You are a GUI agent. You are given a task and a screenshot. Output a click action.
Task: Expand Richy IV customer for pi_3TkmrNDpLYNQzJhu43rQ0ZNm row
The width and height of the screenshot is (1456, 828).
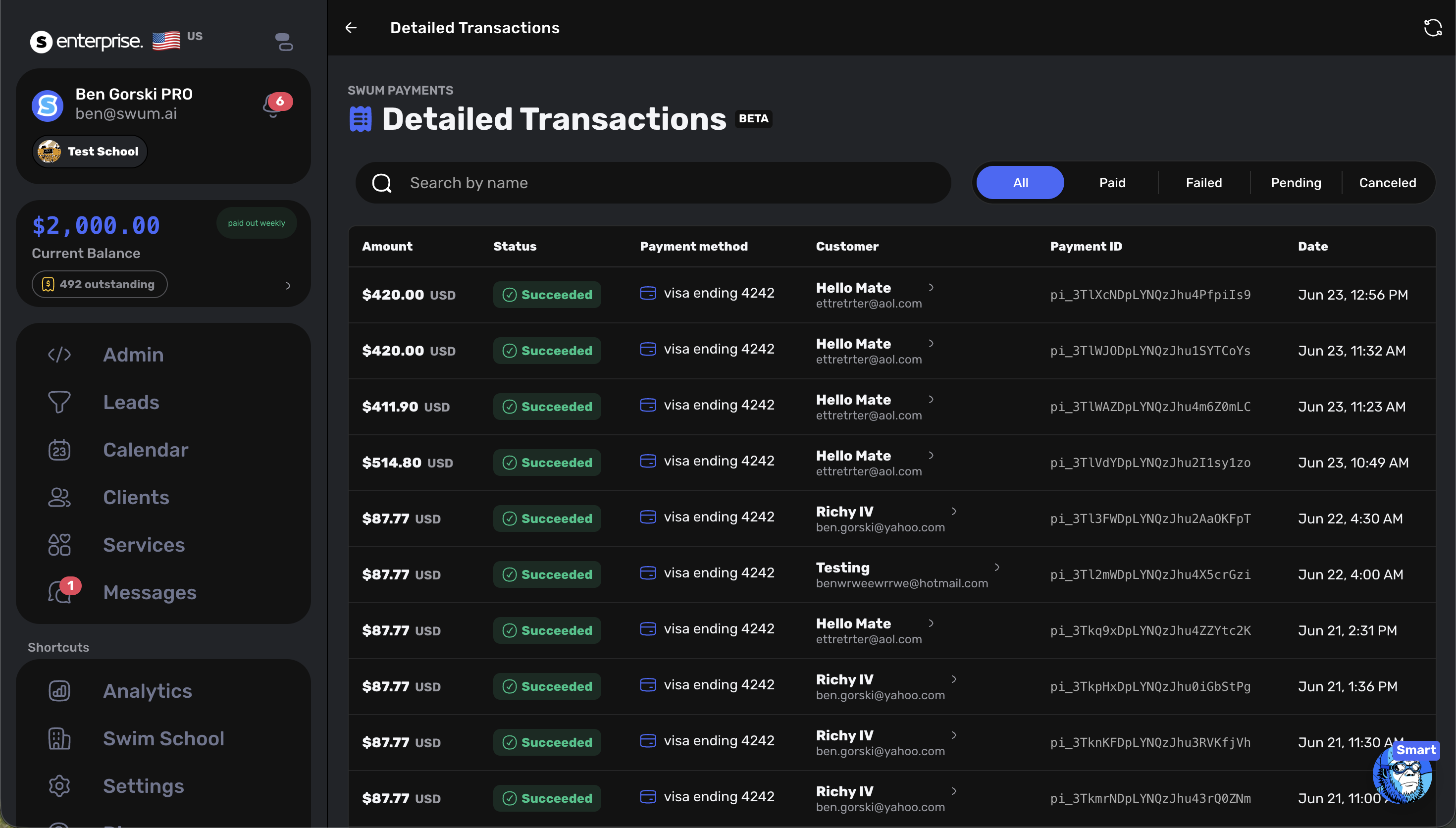click(954, 790)
